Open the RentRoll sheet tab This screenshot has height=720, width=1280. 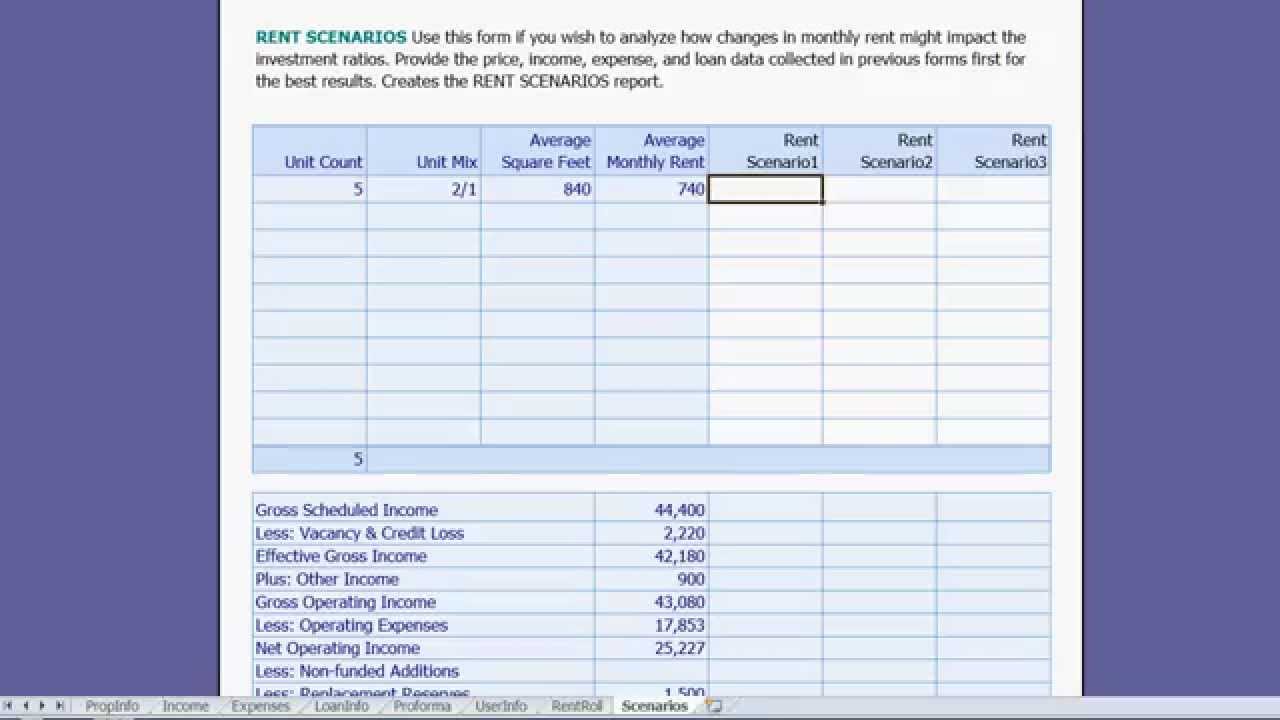coord(577,706)
